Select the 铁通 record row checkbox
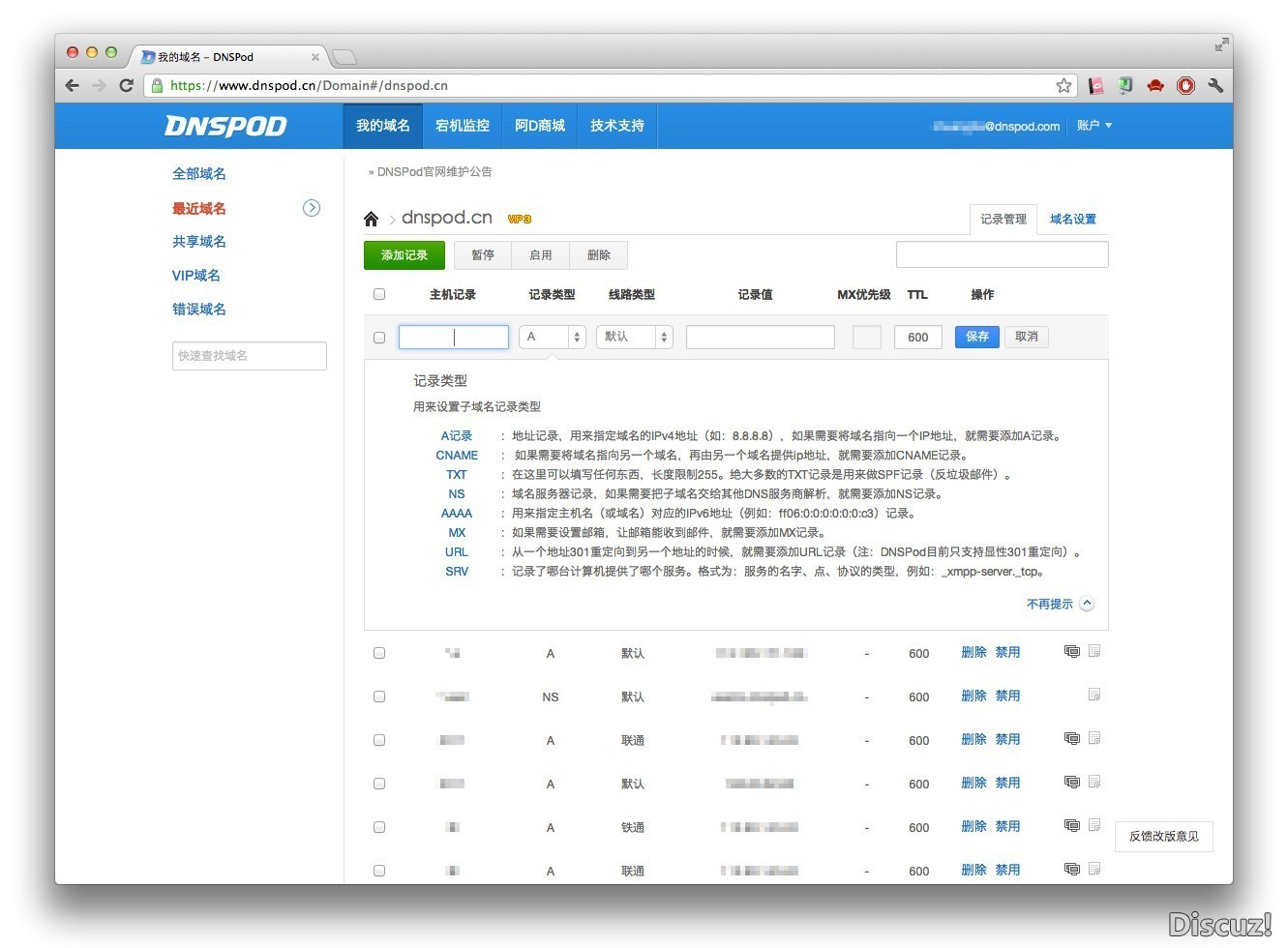Viewport: 1288px width, 948px height. (x=379, y=827)
